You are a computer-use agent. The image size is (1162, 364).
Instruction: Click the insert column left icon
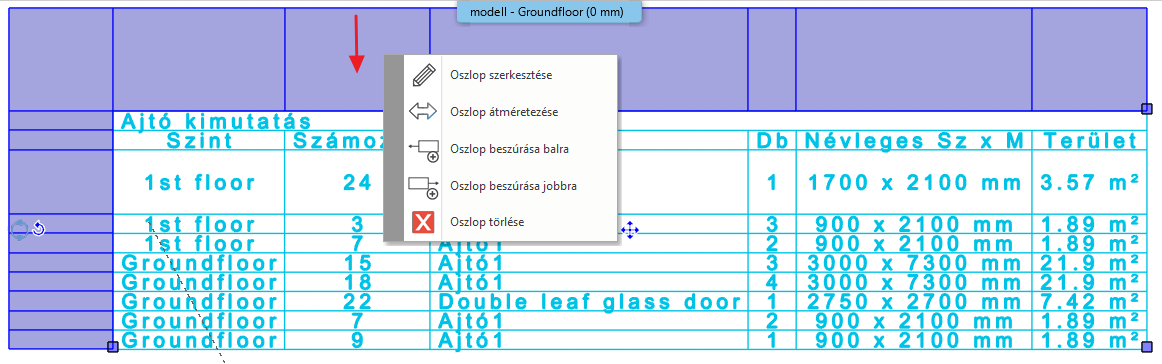pyautogui.click(x=423, y=150)
